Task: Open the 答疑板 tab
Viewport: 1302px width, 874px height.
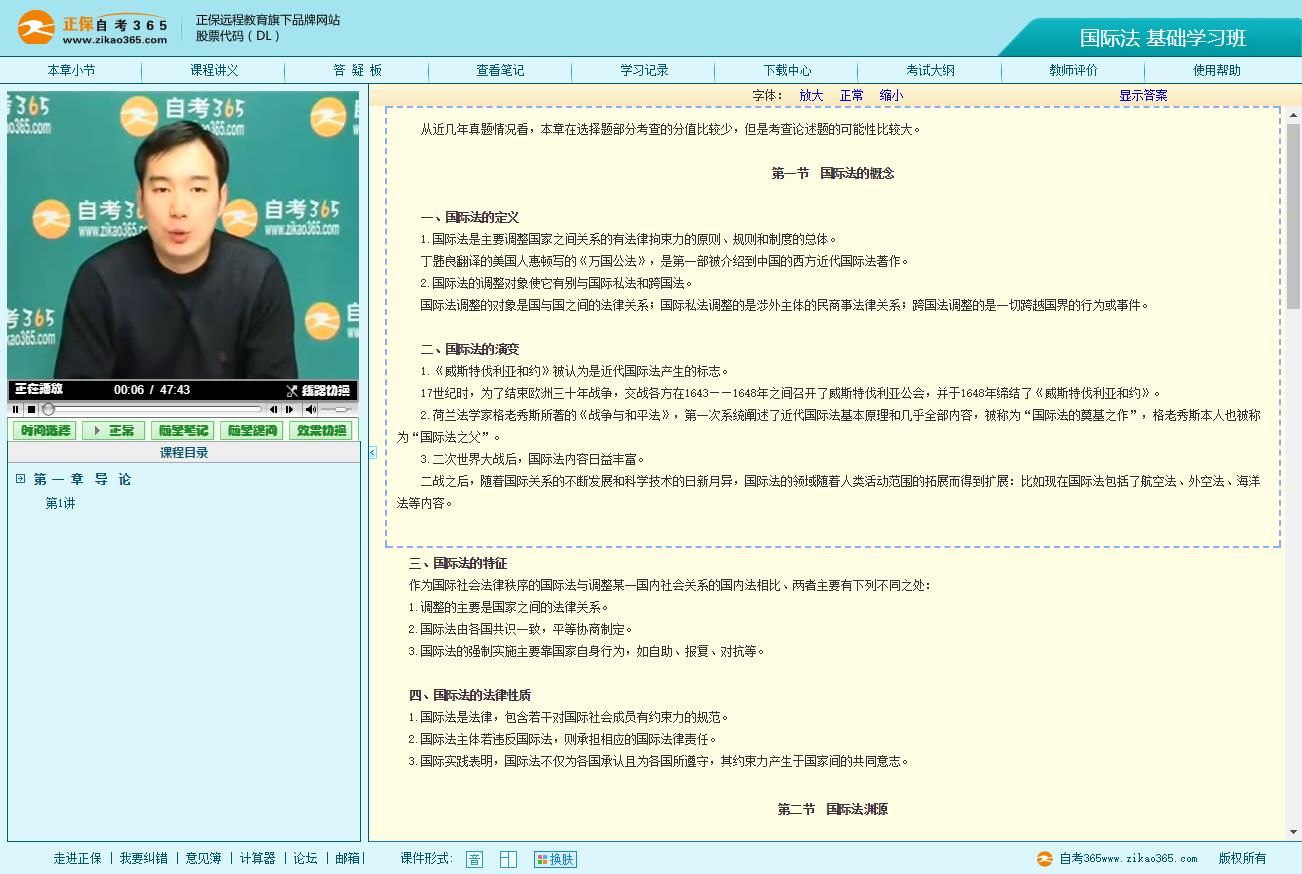Action: pyautogui.click(x=358, y=70)
